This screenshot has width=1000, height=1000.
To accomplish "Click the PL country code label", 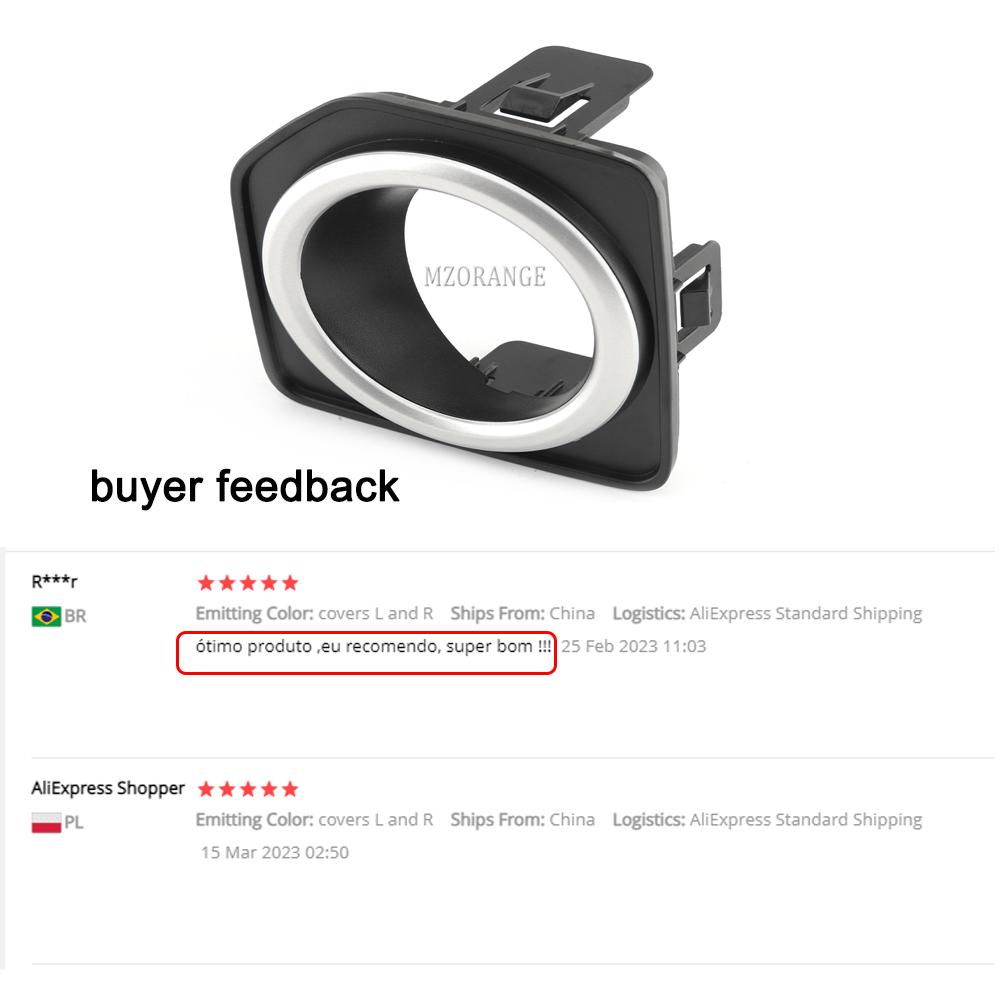I will (x=74, y=822).
